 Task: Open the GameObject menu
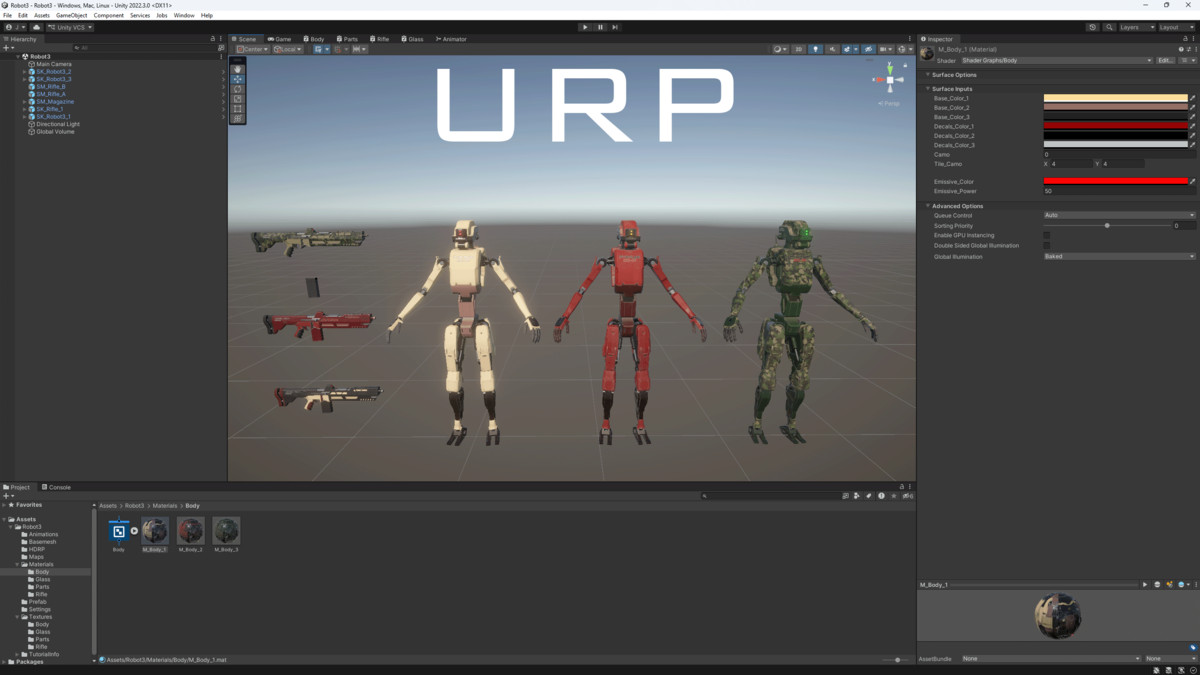[71, 15]
